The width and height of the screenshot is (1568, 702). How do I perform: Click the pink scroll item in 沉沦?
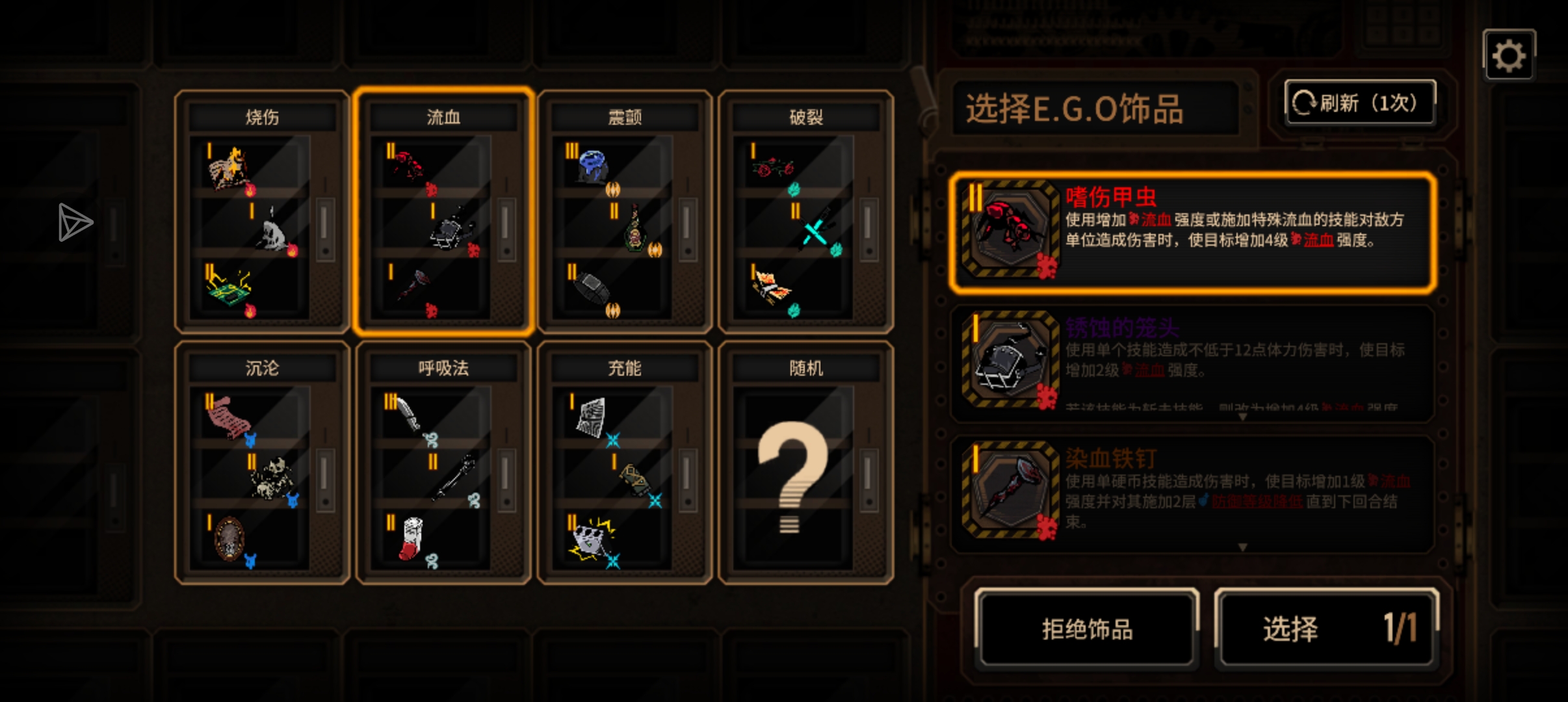(229, 417)
